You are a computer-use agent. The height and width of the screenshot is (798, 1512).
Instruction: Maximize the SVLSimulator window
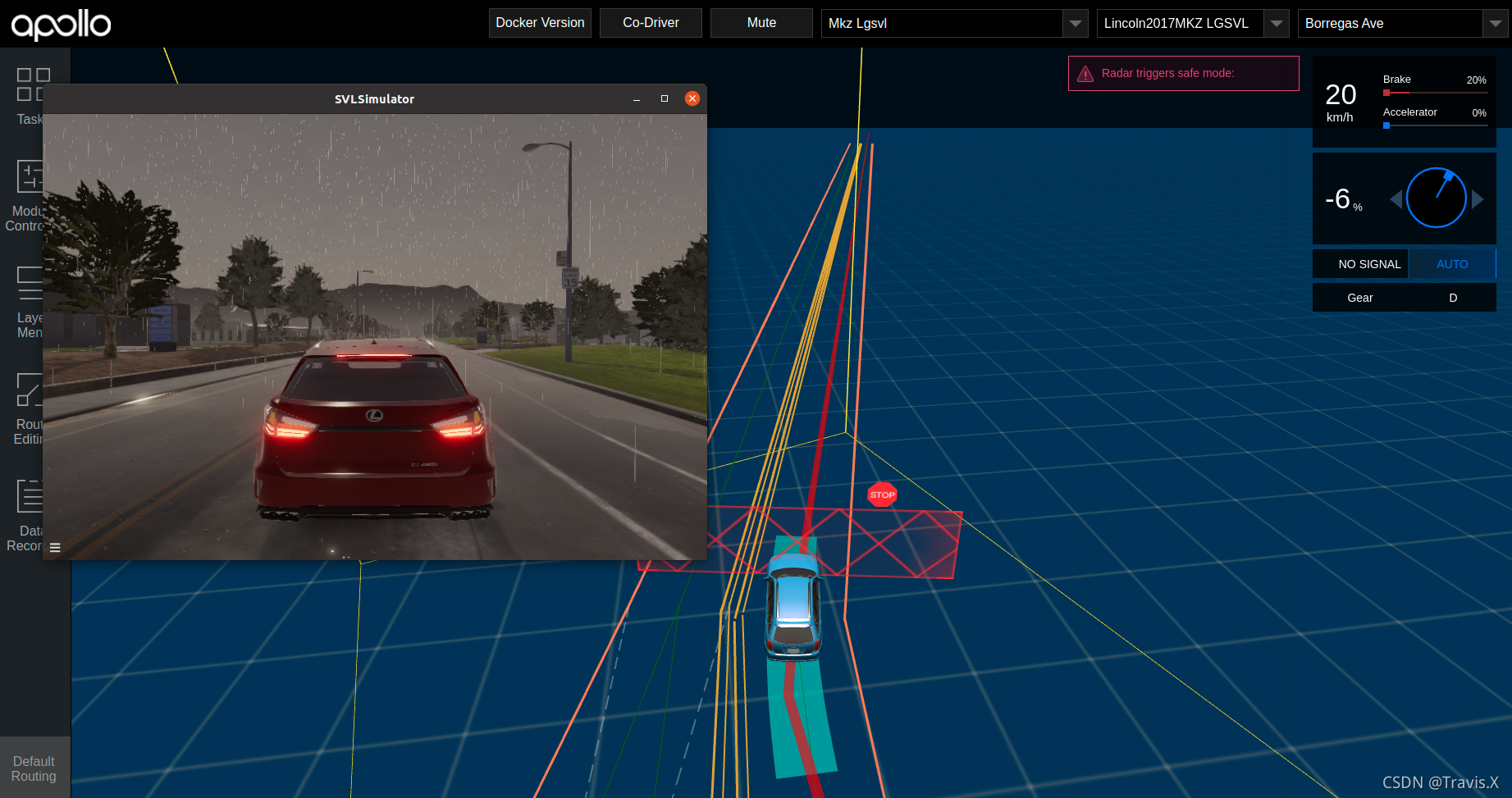click(665, 98)
